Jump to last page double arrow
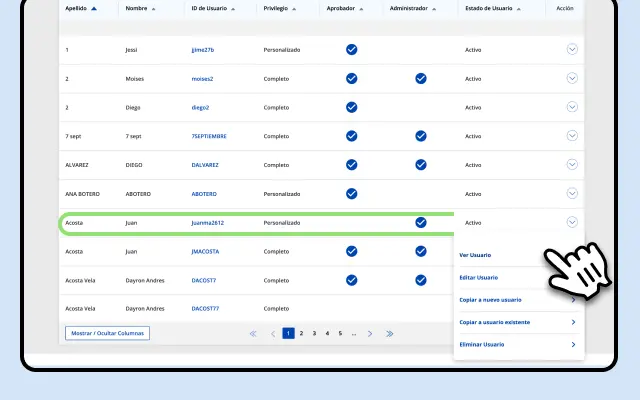640x400 pixels. pyautogui.click(x=389, y=333)
